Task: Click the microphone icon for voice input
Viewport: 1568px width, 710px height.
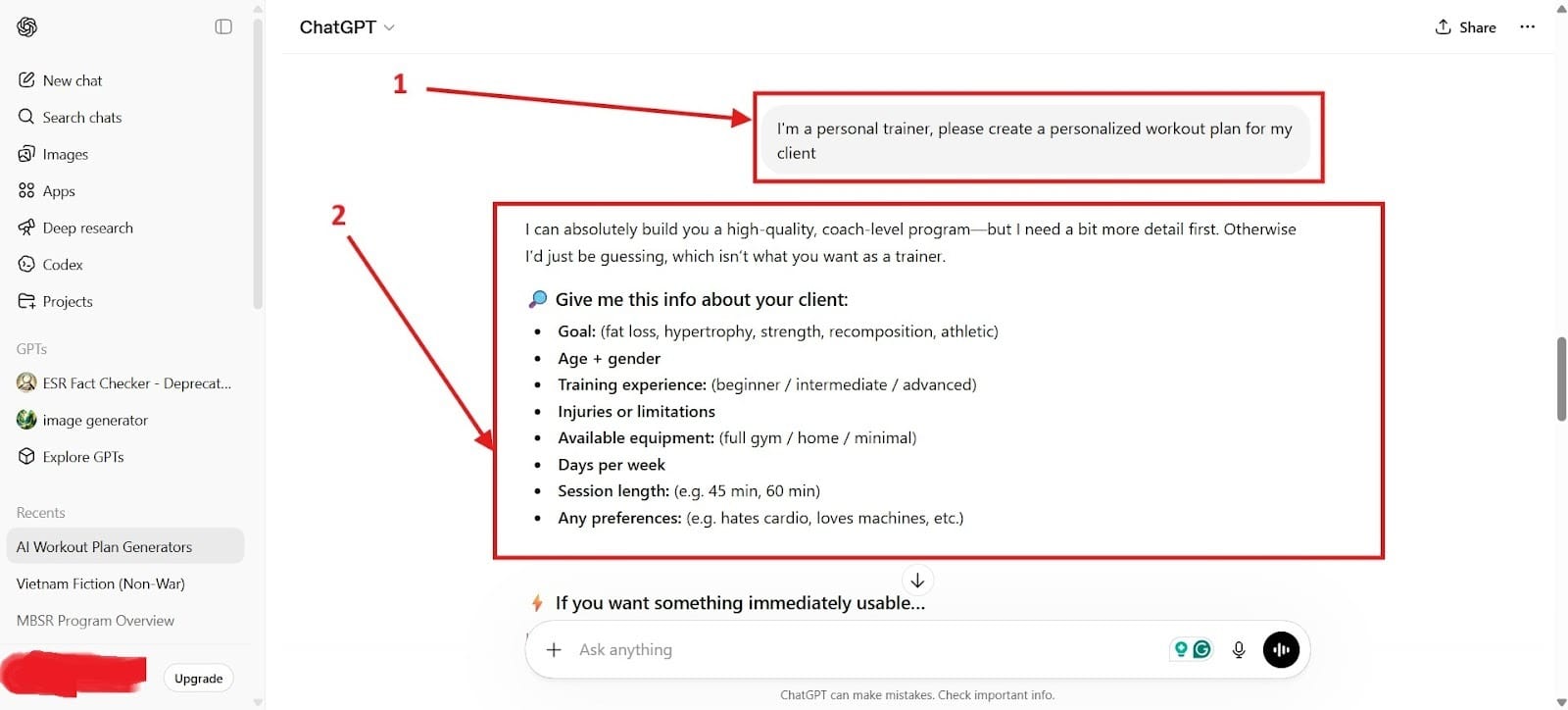Action: 1239,649
